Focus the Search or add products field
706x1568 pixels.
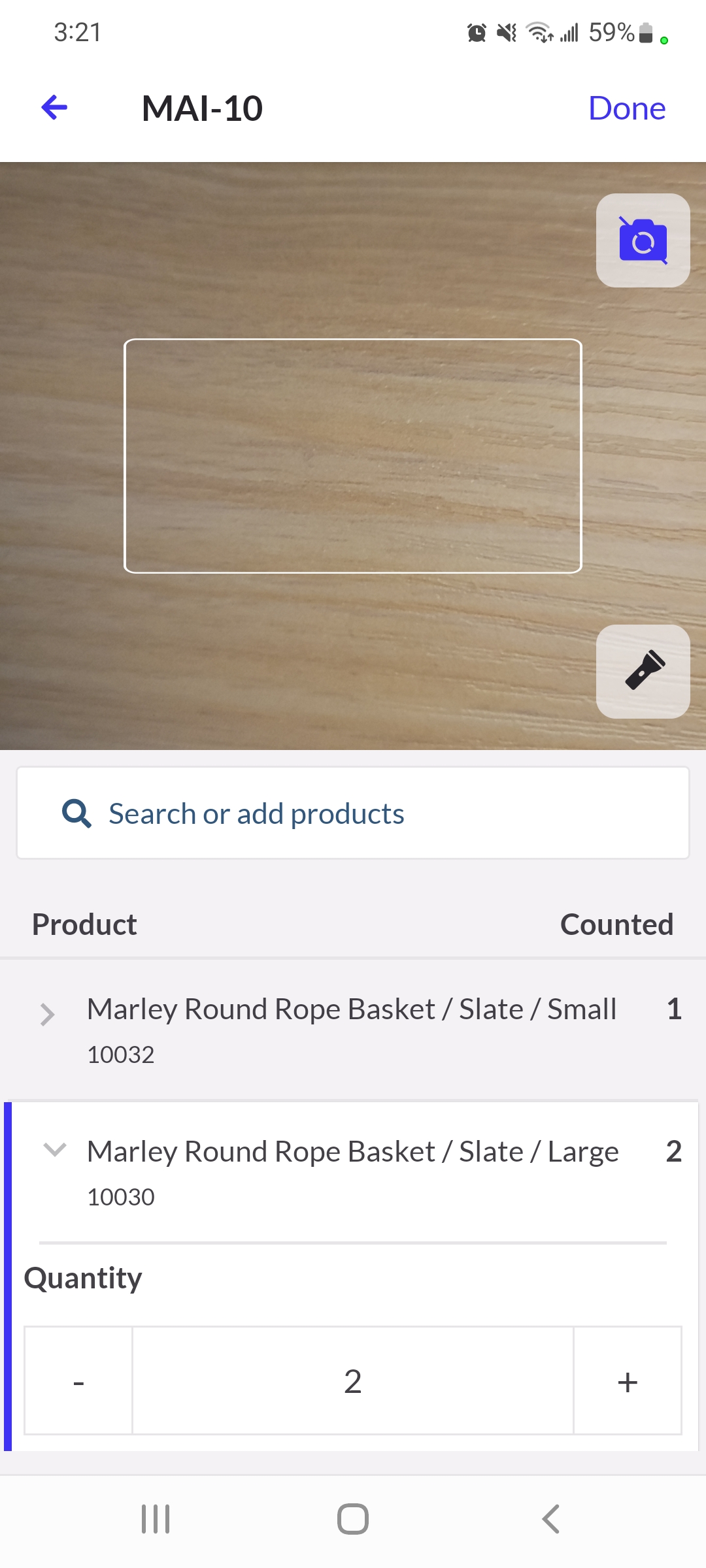353,813
